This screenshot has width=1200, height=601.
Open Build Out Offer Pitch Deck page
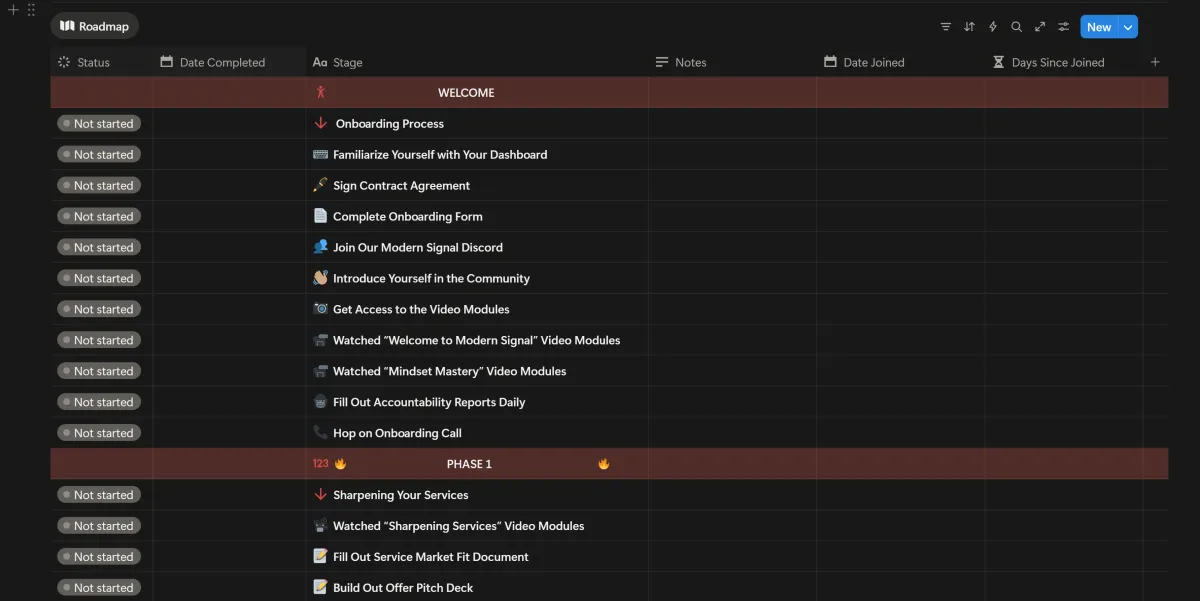coord(403,588)
